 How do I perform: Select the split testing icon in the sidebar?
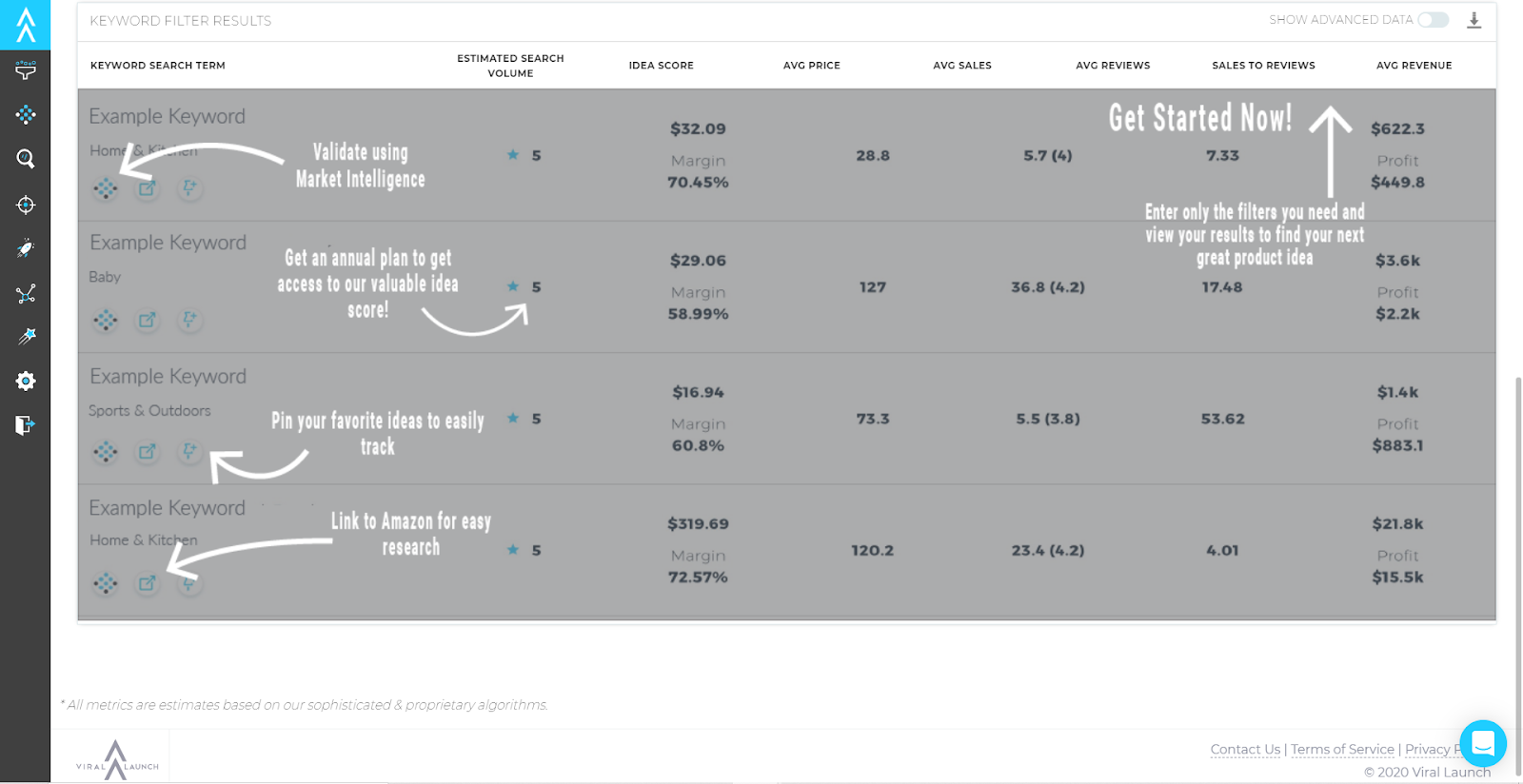[25, 293]
